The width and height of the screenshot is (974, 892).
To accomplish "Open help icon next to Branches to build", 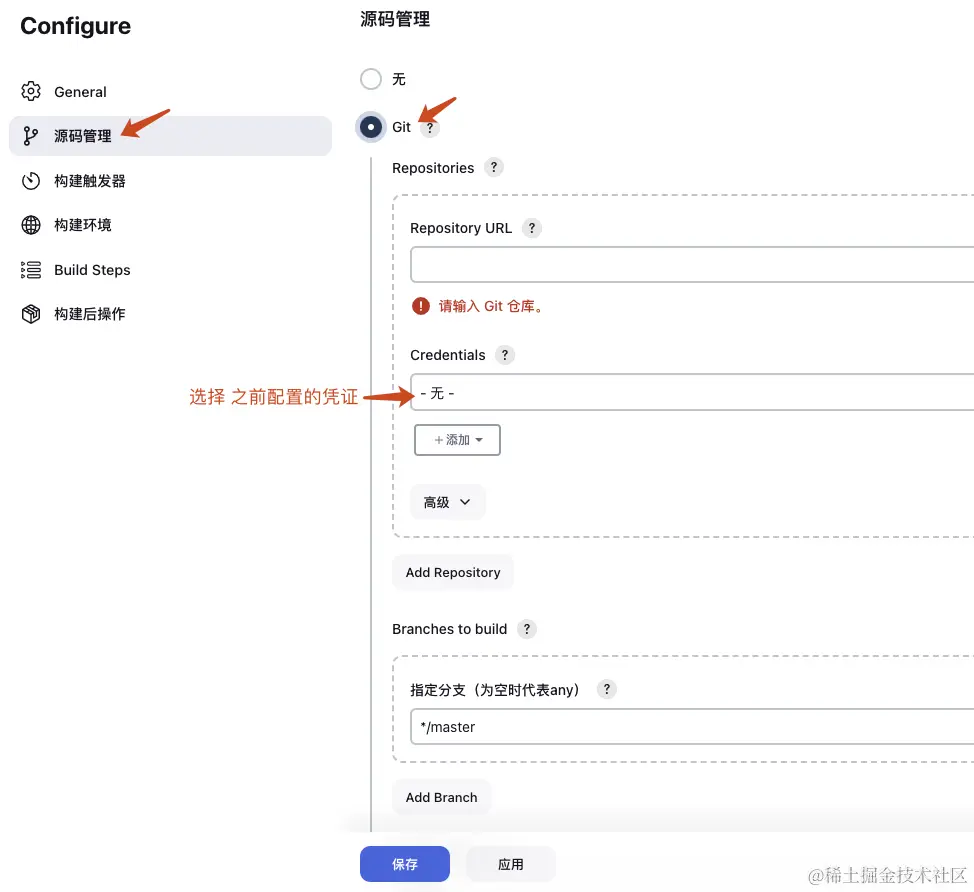I will (527, 629).
